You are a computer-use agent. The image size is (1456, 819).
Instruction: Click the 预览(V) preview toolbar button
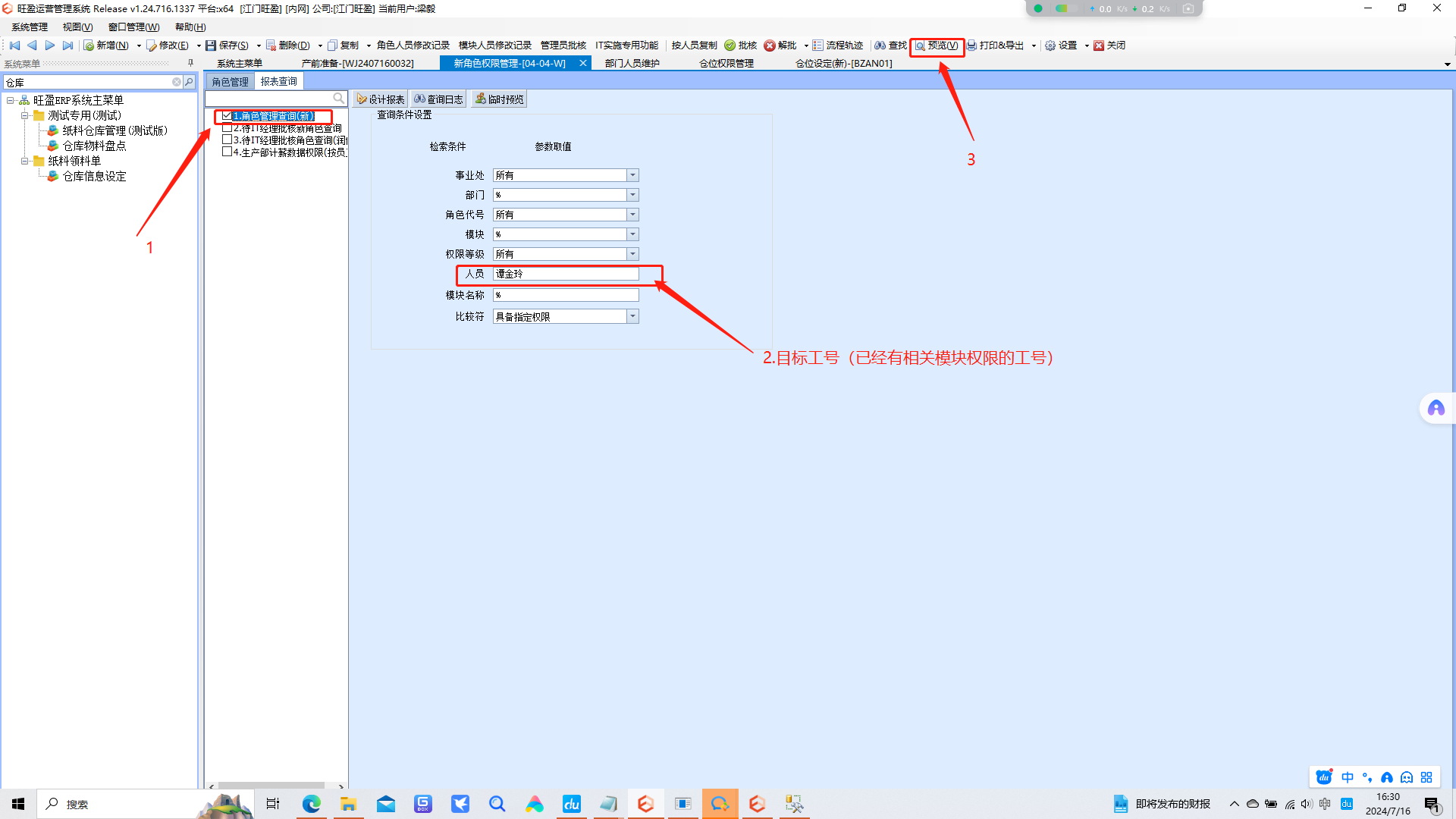click(937, 45)
